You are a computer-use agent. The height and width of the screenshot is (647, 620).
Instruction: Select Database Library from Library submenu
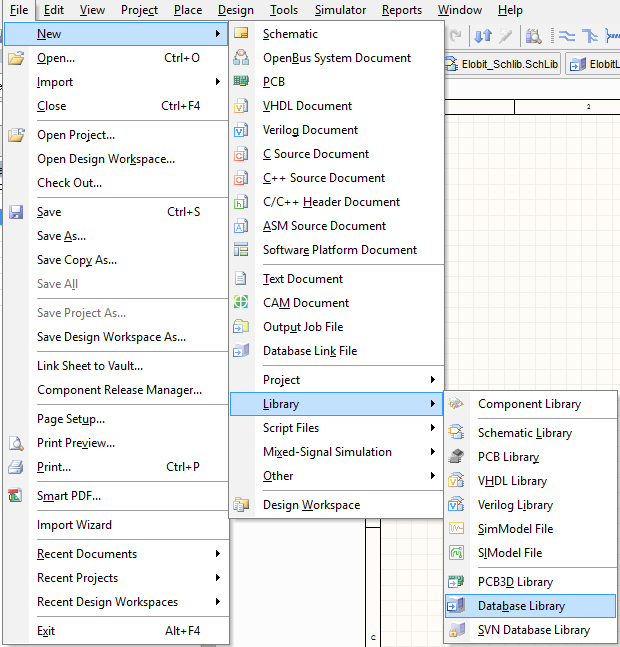(x=521, y=606)
